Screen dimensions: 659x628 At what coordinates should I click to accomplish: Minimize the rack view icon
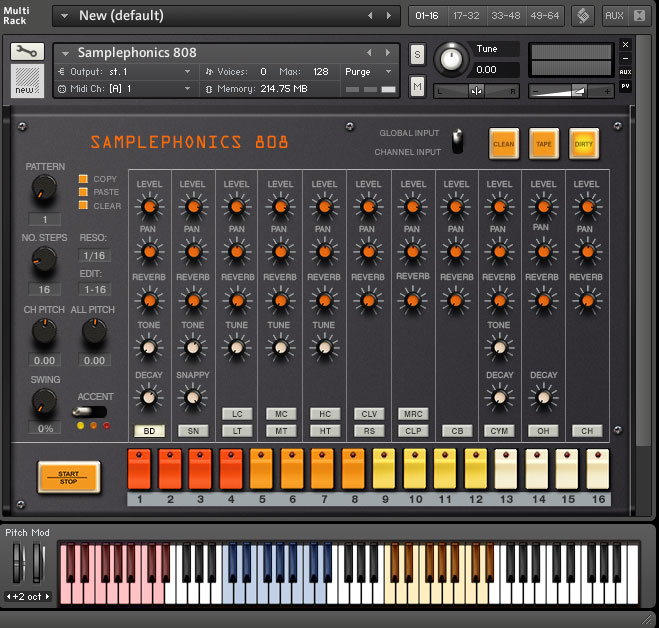(640, 15)
